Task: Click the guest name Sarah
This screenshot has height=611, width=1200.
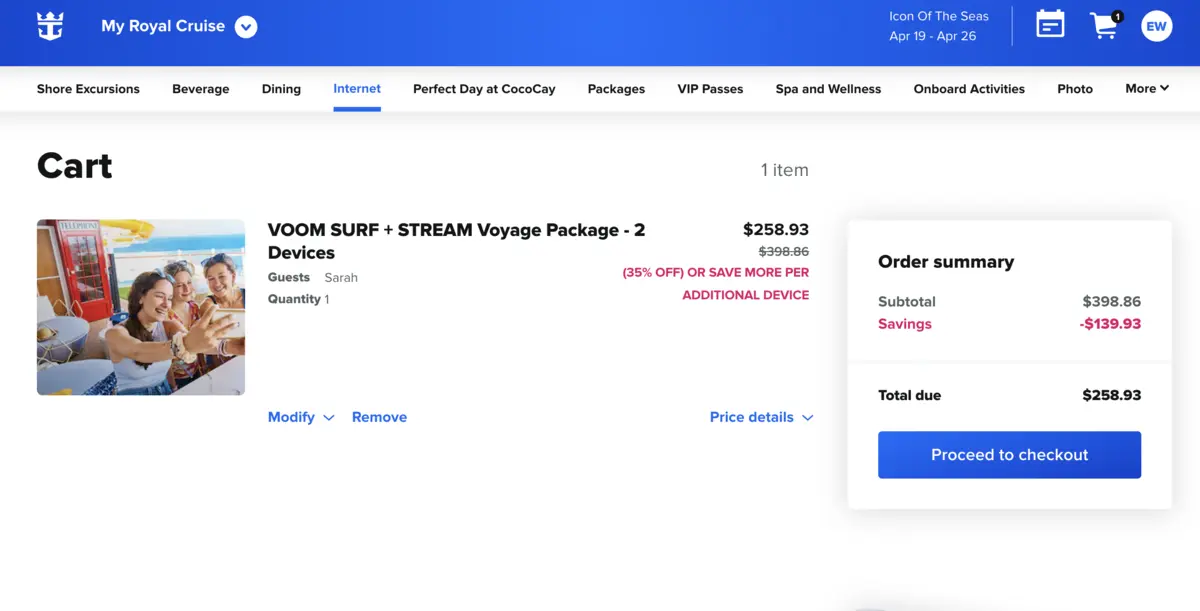Action: click(341, 278)
